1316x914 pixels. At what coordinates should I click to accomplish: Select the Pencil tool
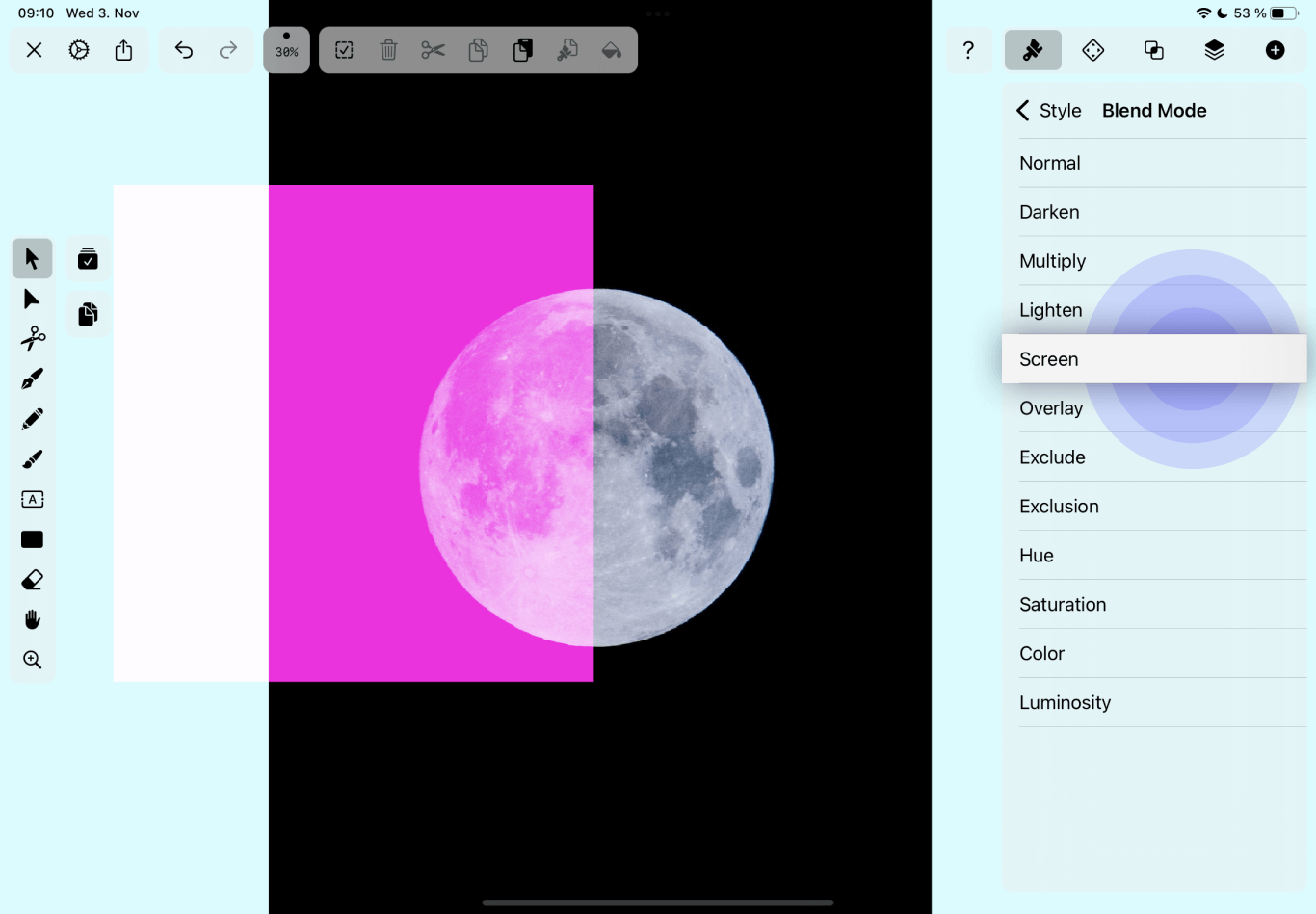tap(32, 419)
